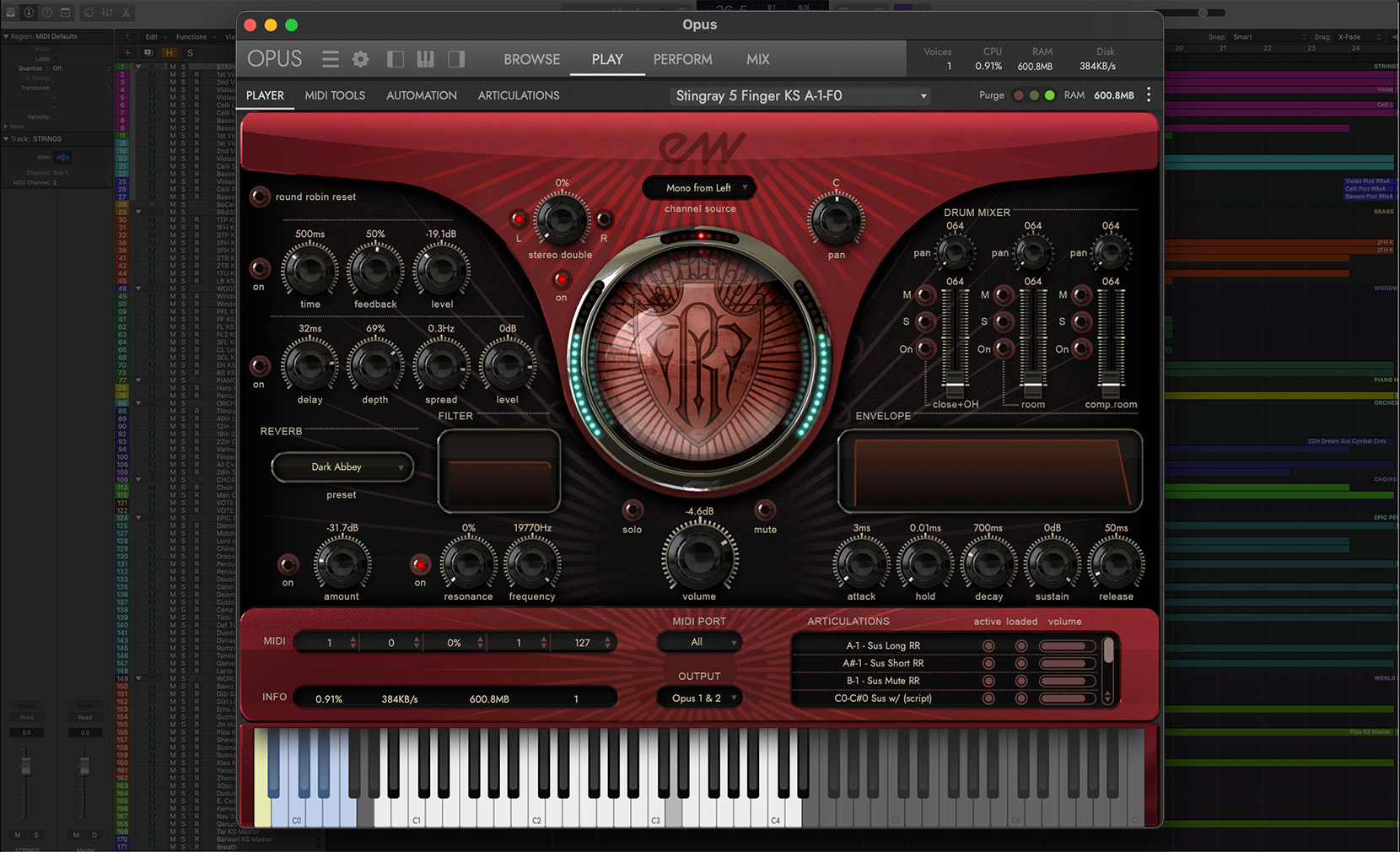Toggle the right sidebar panel icon
This screenshot has width=1400, height=852.
pos(456,59)
